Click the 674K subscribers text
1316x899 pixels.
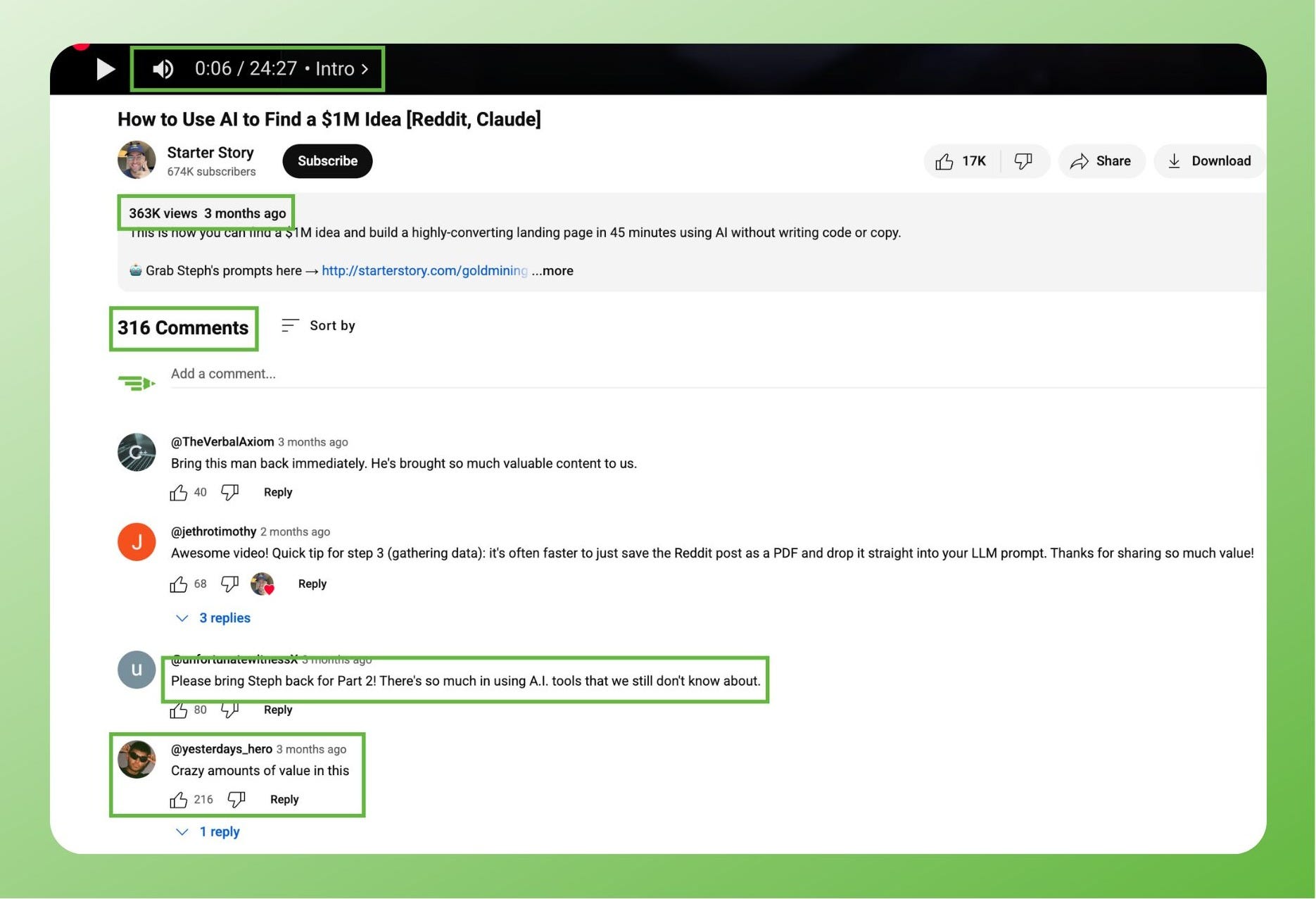[x=211, y=172]
